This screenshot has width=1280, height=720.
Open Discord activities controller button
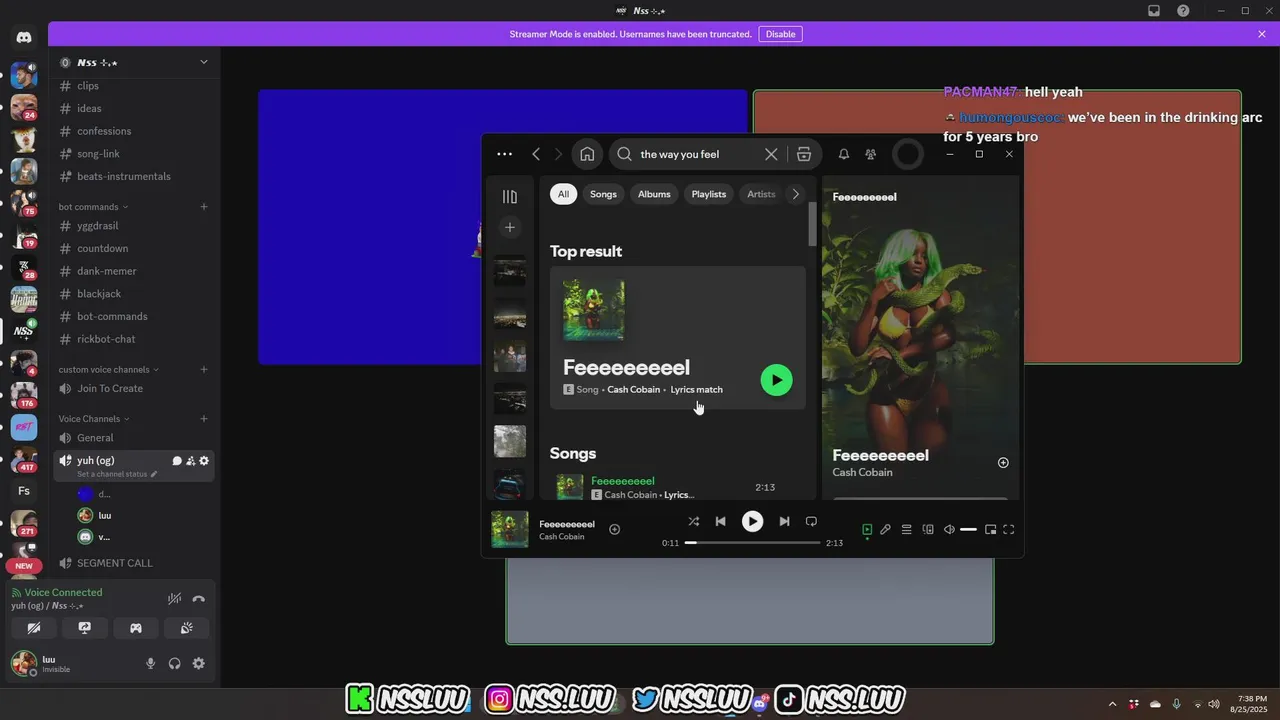(135, 628)
